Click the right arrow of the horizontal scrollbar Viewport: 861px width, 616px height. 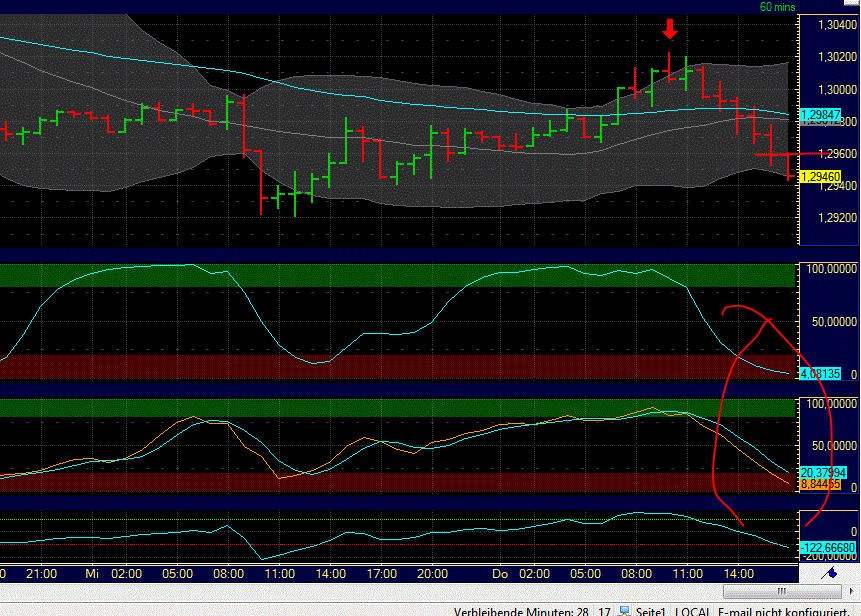851,590
